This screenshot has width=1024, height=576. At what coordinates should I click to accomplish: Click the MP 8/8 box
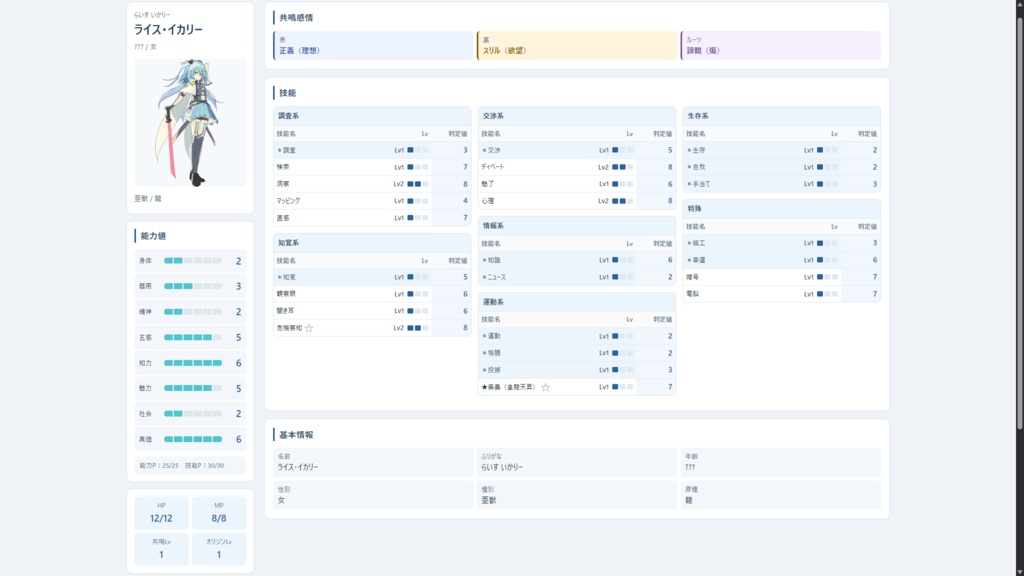click(x=219, y=513)
